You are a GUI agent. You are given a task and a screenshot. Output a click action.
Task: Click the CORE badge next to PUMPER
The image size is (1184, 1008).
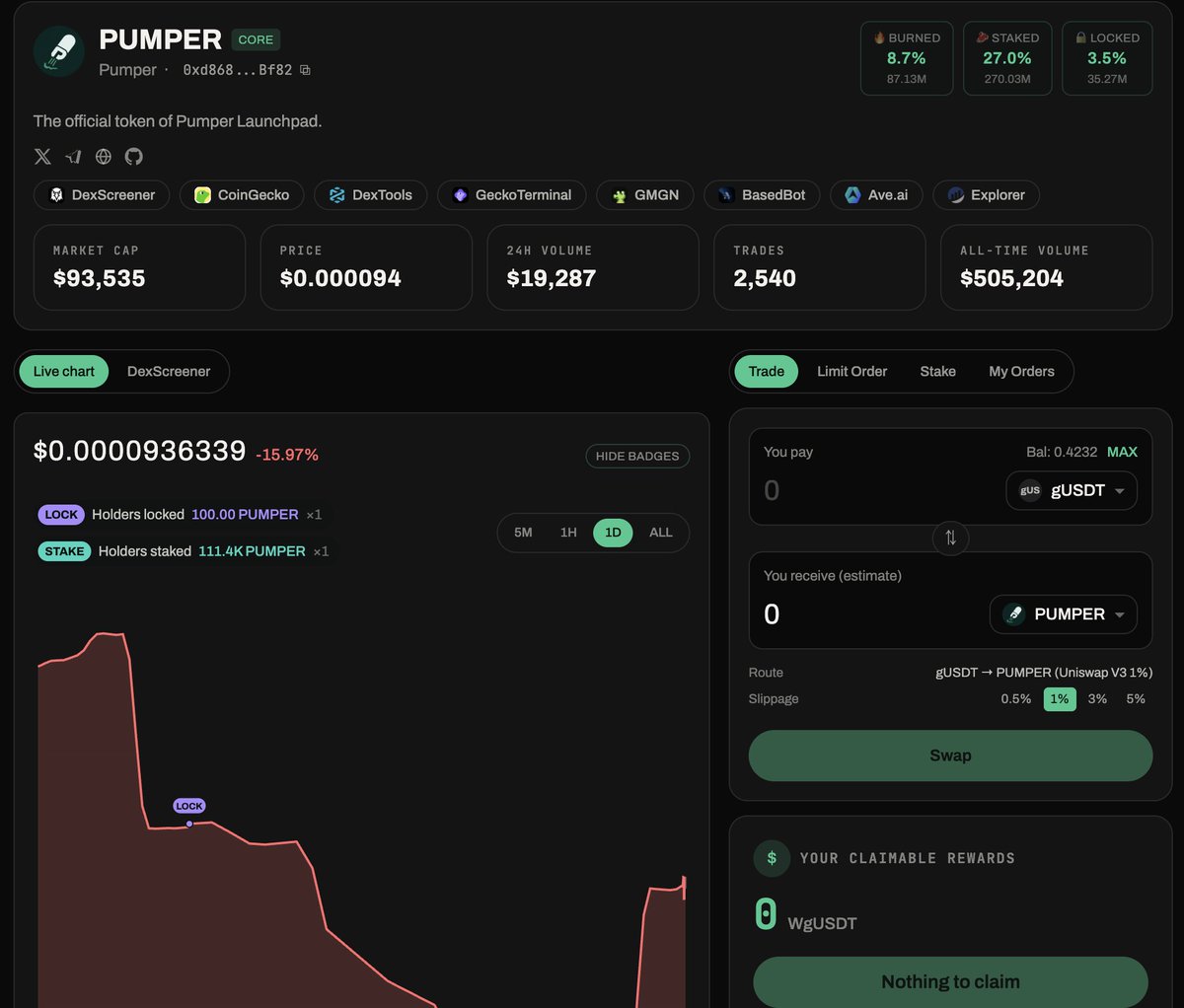(256, 39)
